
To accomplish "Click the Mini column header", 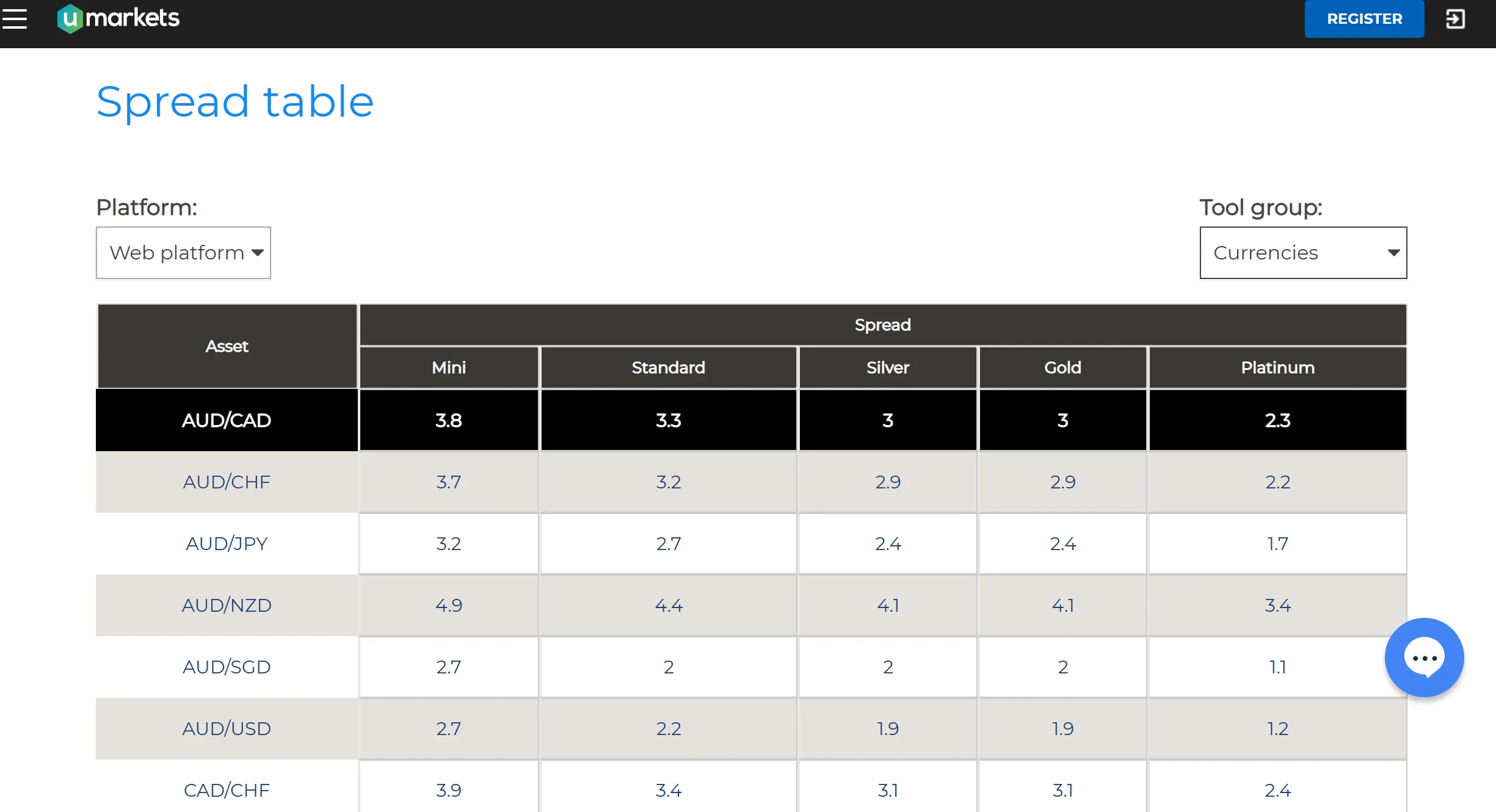I will pos(449,368).
